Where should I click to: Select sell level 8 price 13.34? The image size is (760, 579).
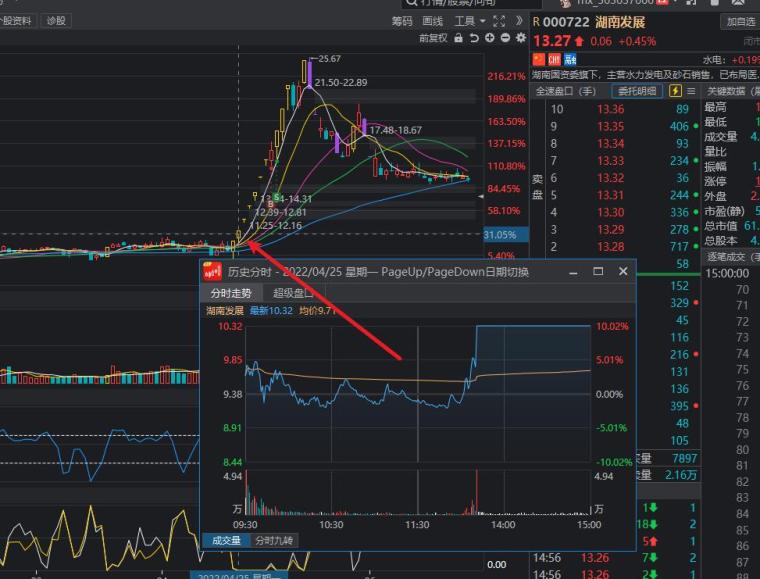[610, 143]
